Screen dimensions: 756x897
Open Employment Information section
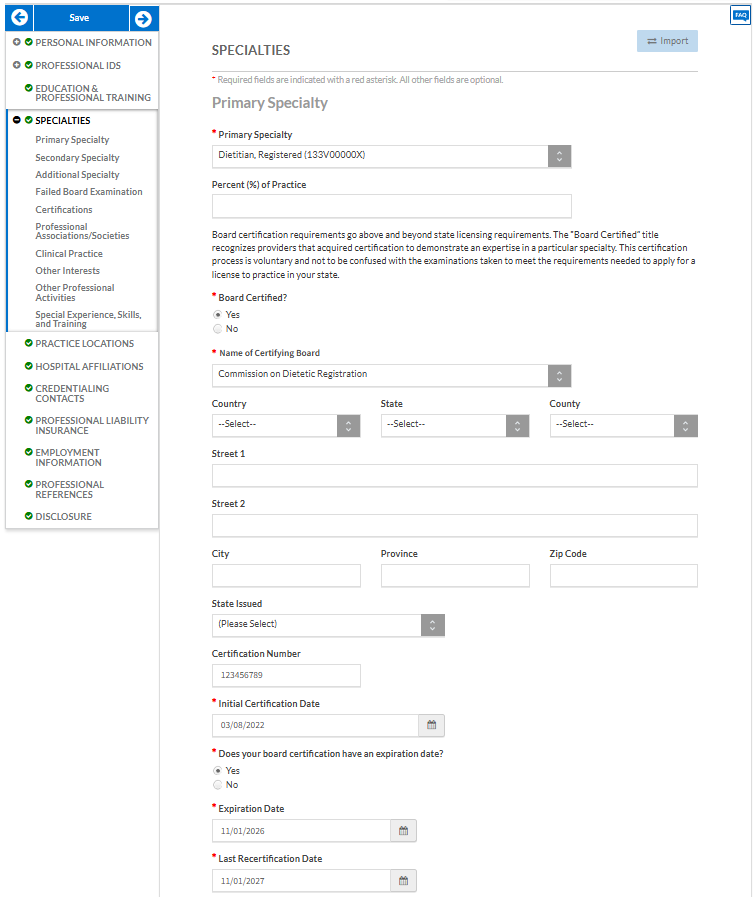pyautogui.click(x=68, y=457)
